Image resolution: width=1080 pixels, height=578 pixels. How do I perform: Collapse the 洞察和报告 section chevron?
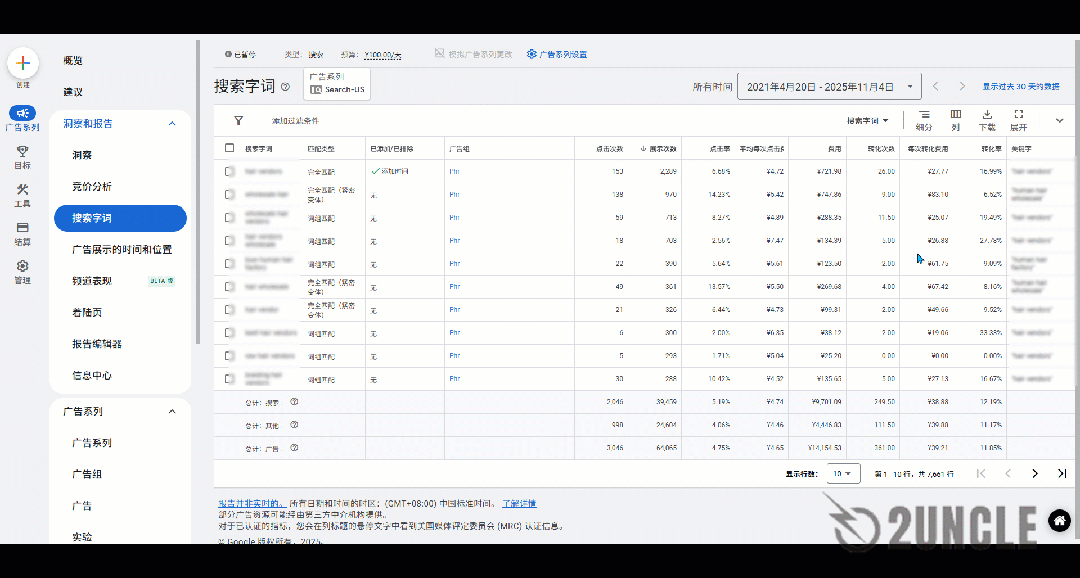pyautogui.click(x=171, y=124)
